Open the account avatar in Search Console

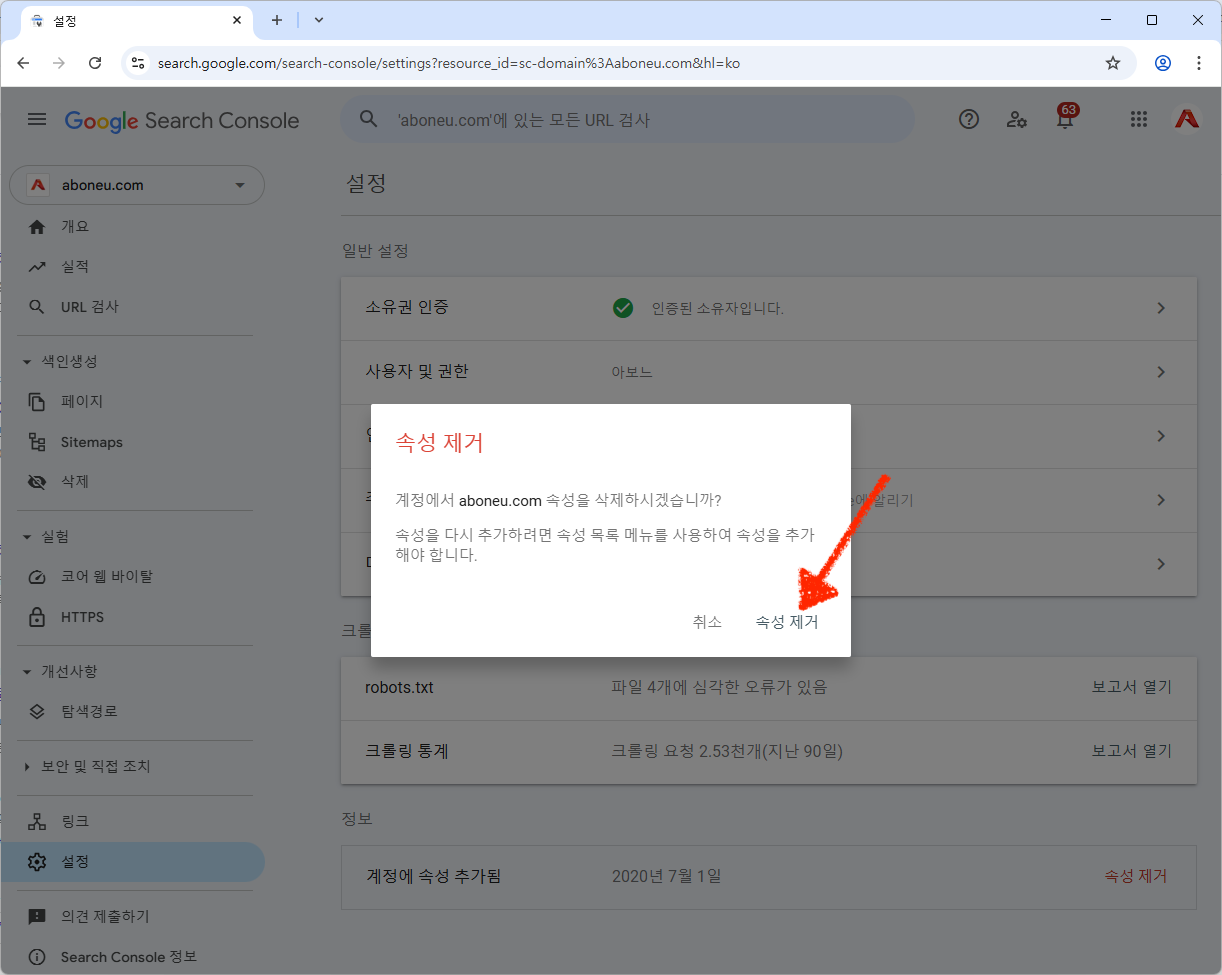[x=1187, y=120]
